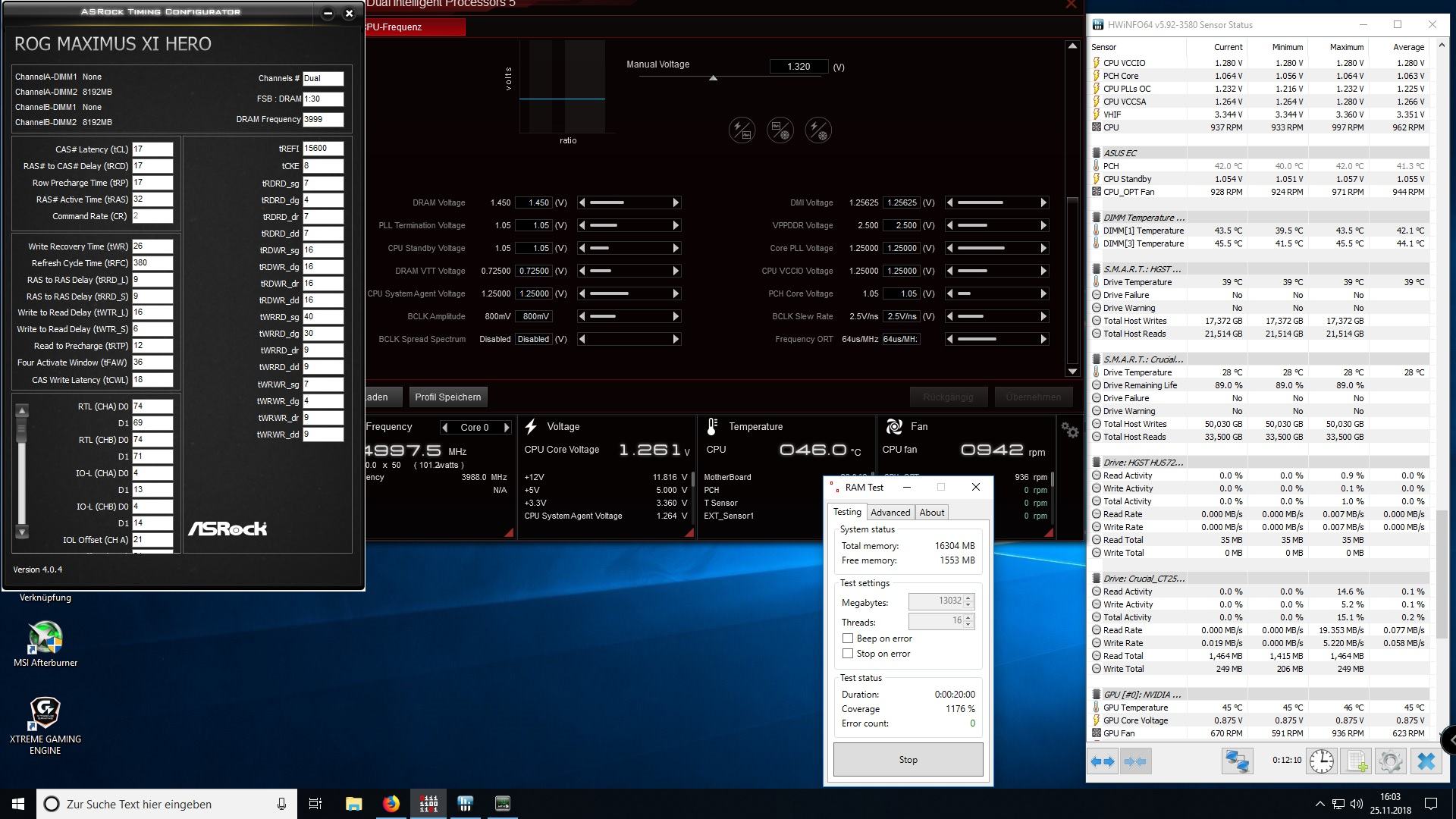Open File Explorer from the taskbar
Viewport: 1456px width, 819px height.
click(x=353, y=804)
